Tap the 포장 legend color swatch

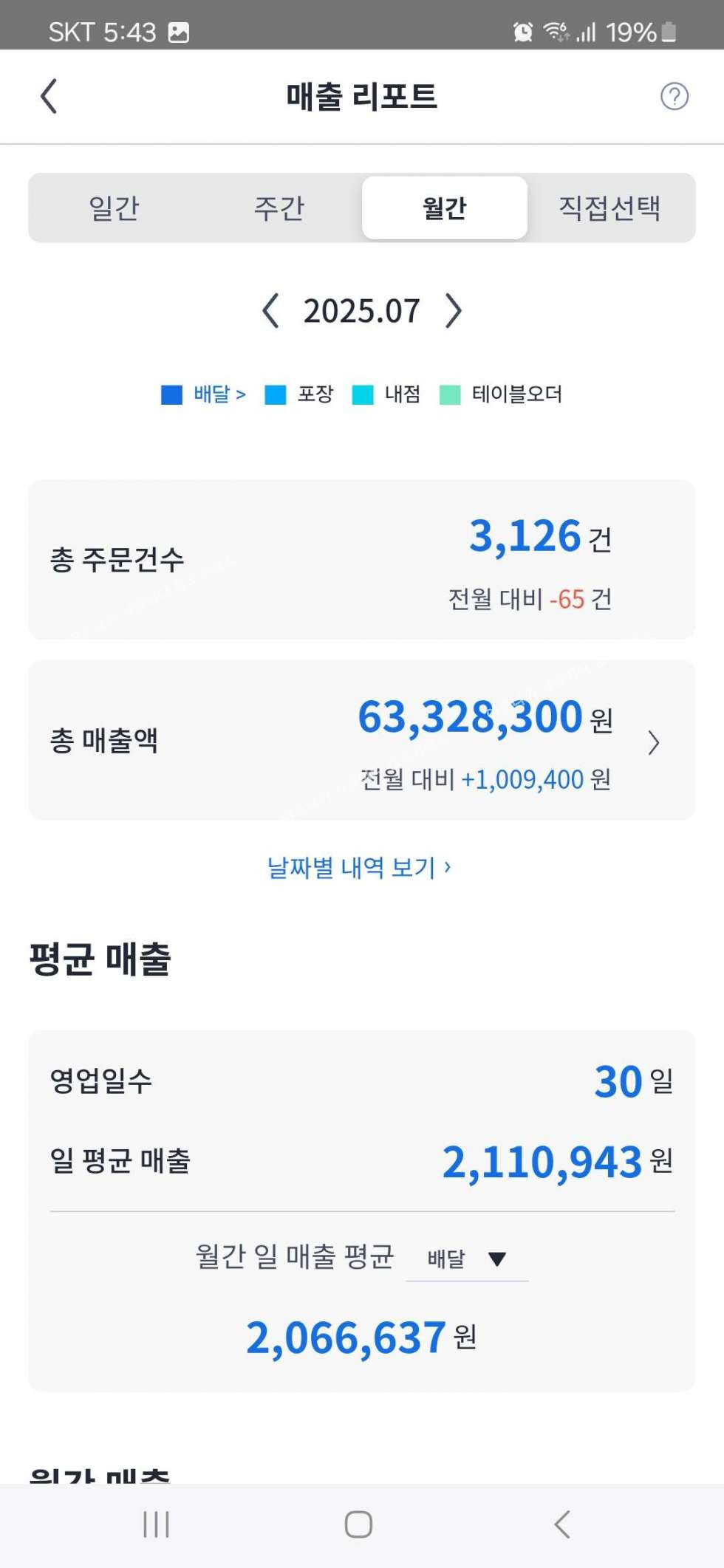point(276,395)
